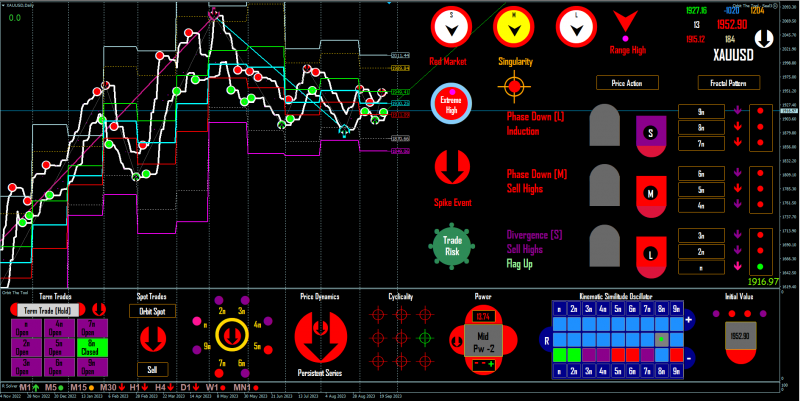
Task: Click the oscillator plus button
Action: pos(689,320)
